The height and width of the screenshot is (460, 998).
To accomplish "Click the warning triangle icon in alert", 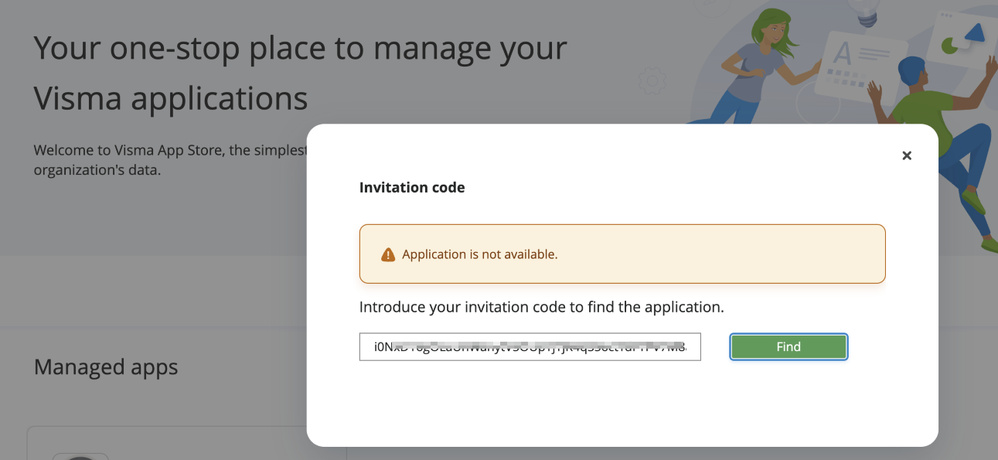I will (x=388, y=254).
